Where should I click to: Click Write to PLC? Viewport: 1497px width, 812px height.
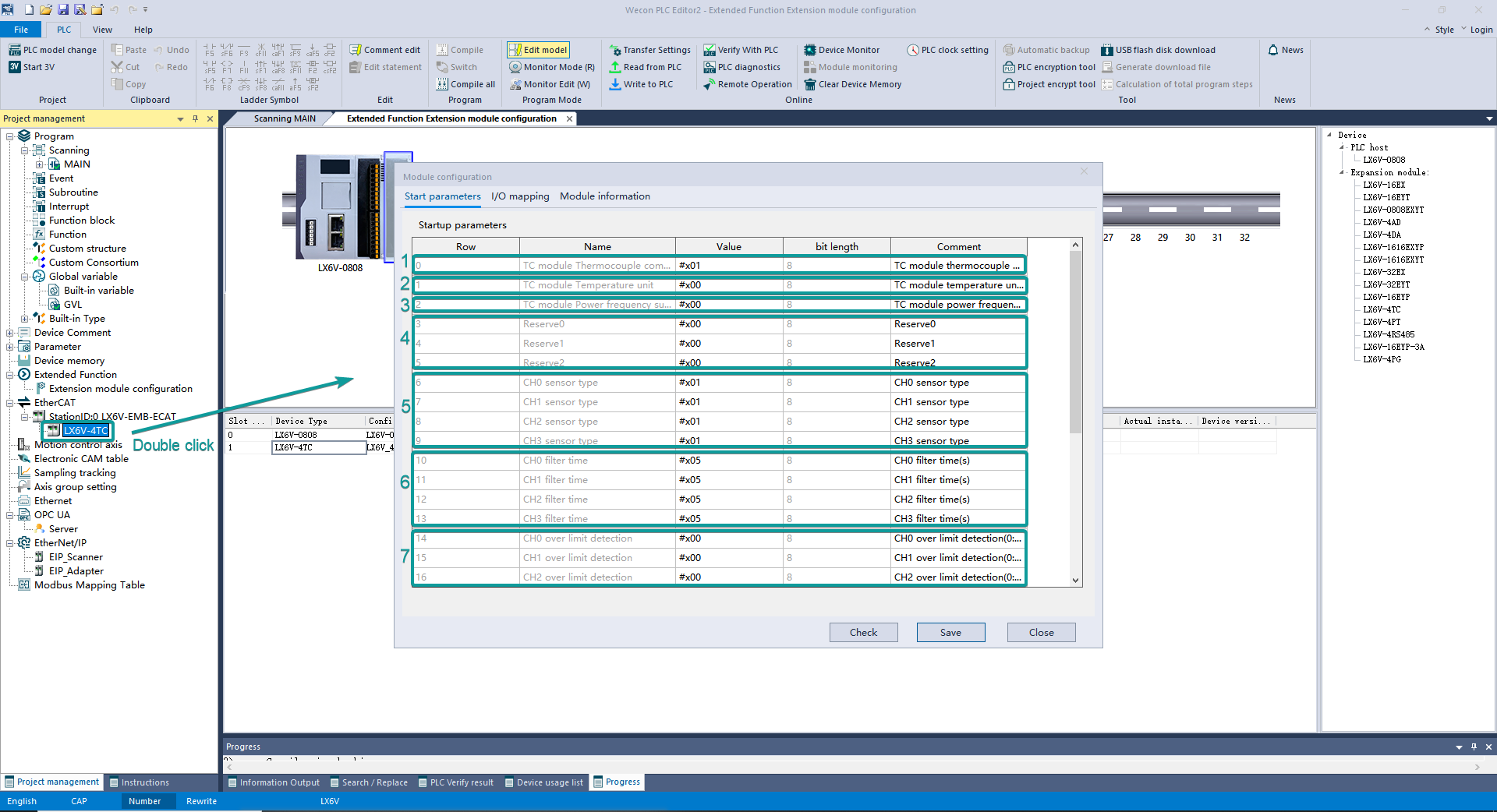coord(641,84)
